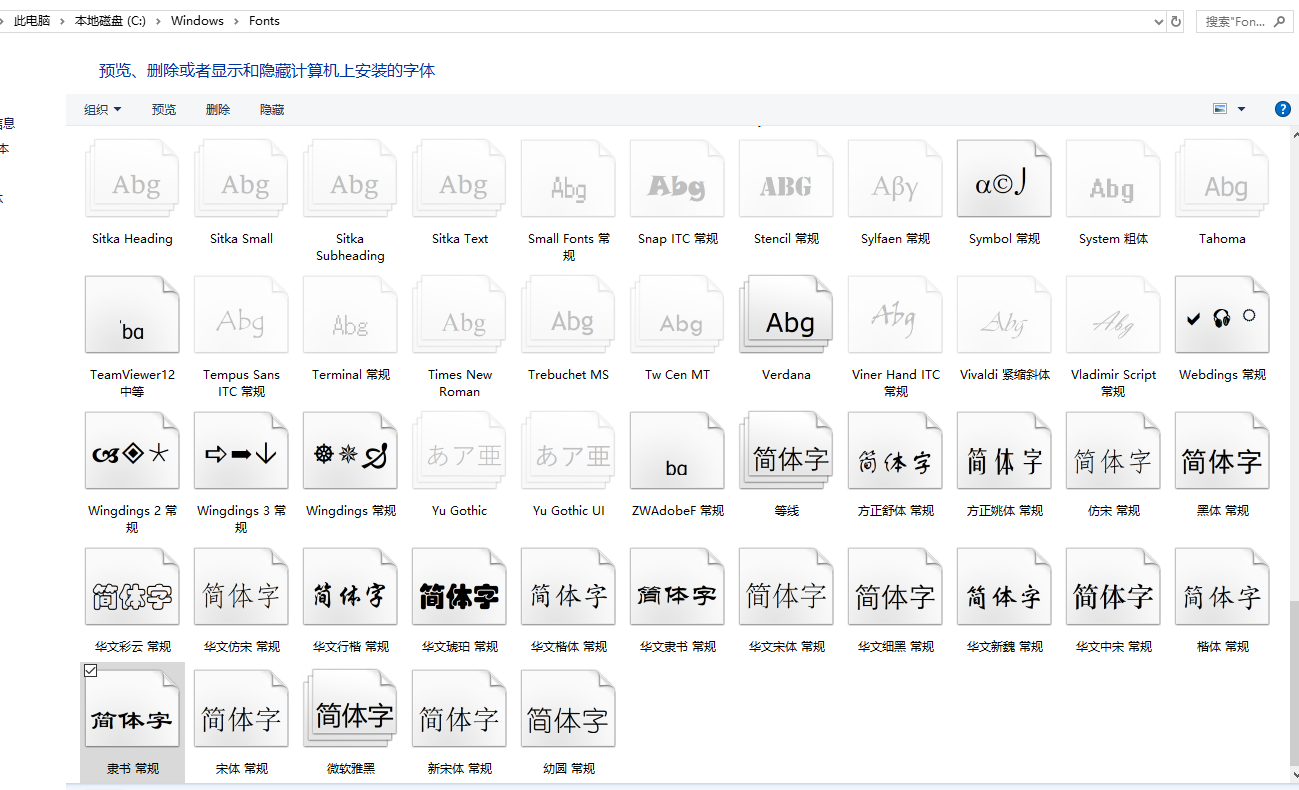Select the Tempus Sans ITC font icon
Screen dimensions: 1299x790
coord(241,315)
